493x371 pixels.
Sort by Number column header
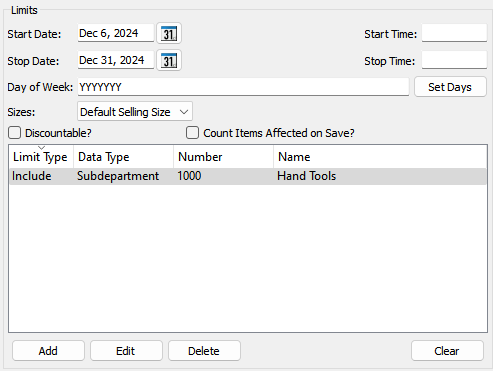(x=223, y=157)
